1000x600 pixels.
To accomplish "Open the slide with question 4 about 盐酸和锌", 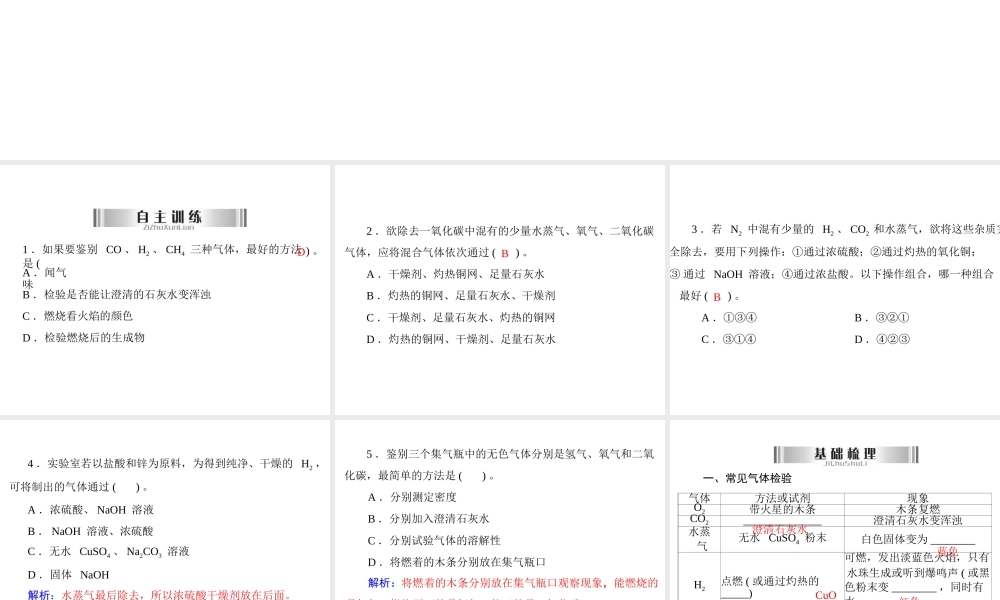I will tap(165, 510).
